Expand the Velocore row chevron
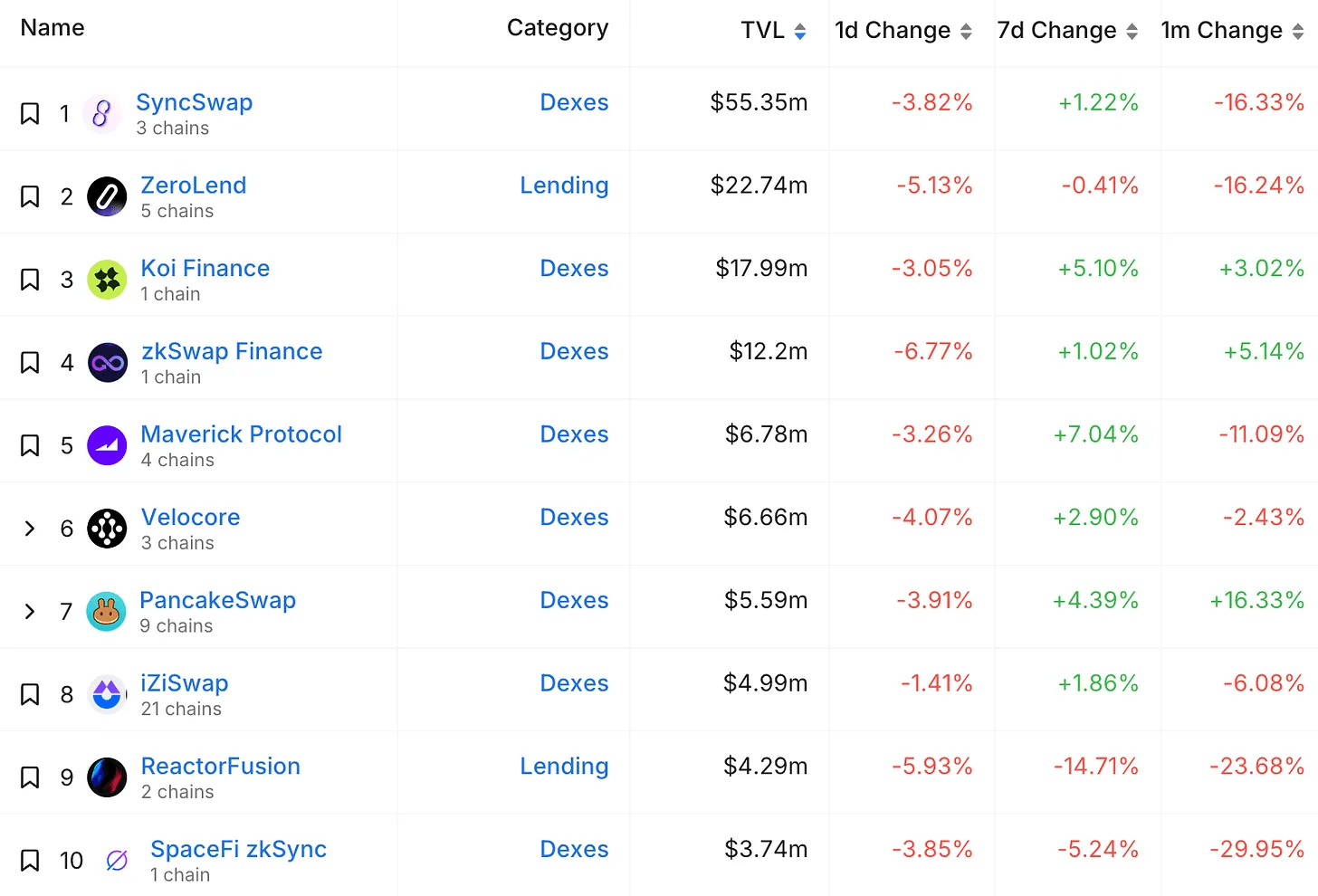This screenshot has height=896, width=1318. tap(30, 529)
